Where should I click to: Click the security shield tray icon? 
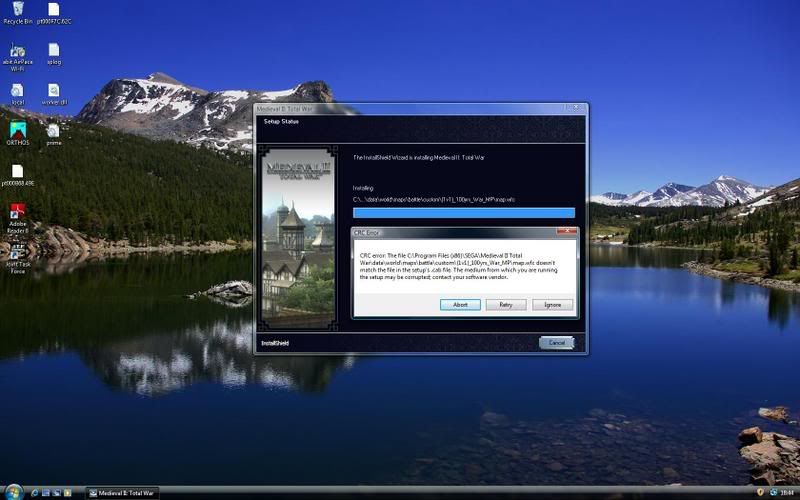click(x=760, y=492)
